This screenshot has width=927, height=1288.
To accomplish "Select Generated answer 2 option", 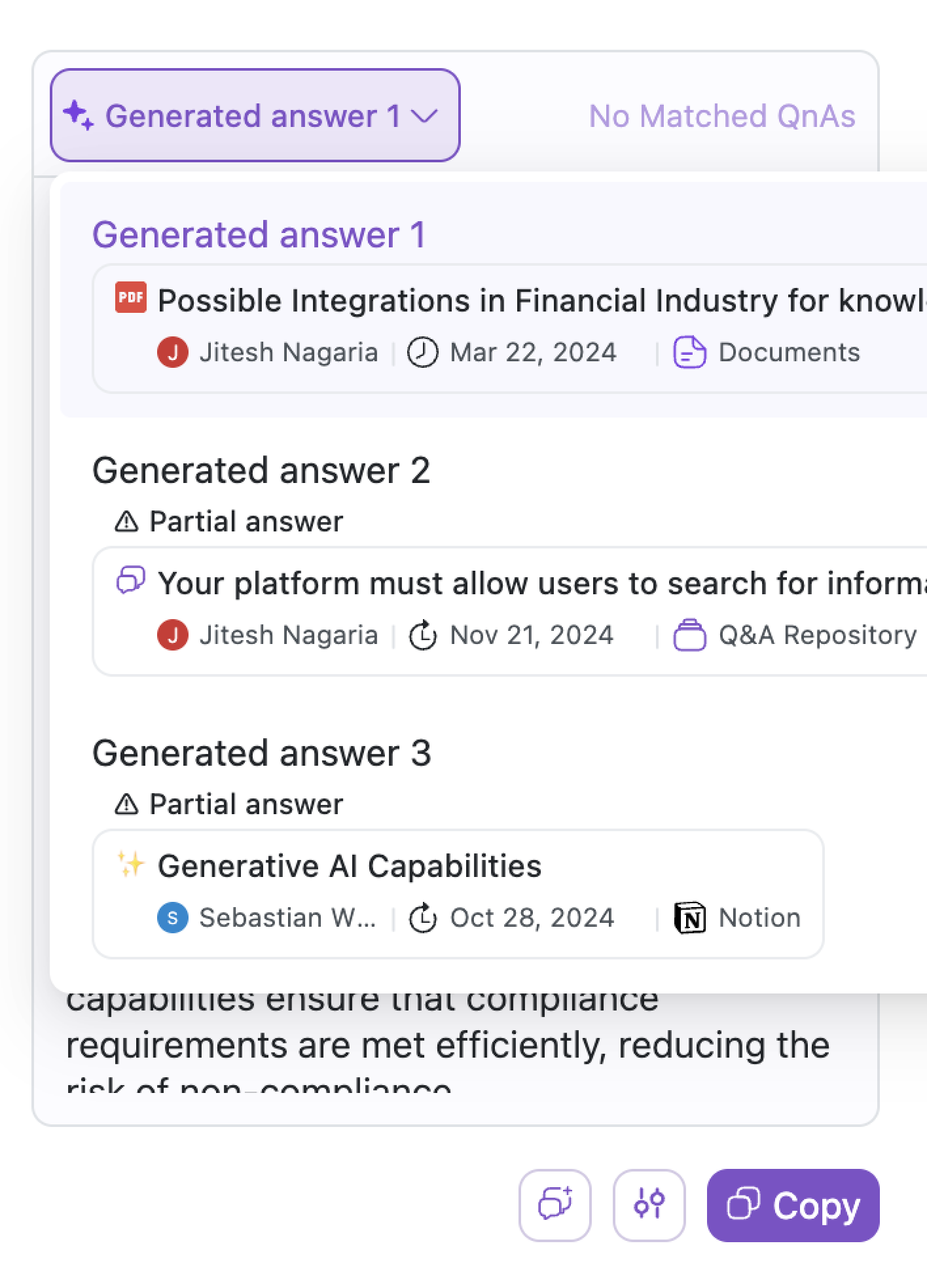I will pyautogui.click(x=261, y=471).
